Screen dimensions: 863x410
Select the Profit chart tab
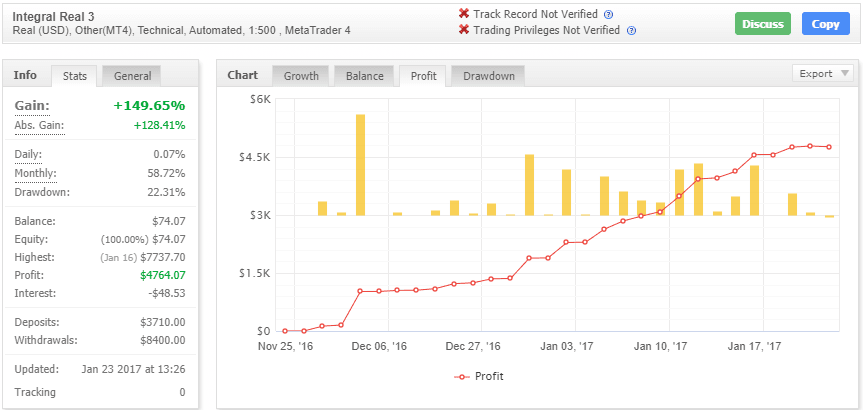pyautogui.click(x=423, y=76)
